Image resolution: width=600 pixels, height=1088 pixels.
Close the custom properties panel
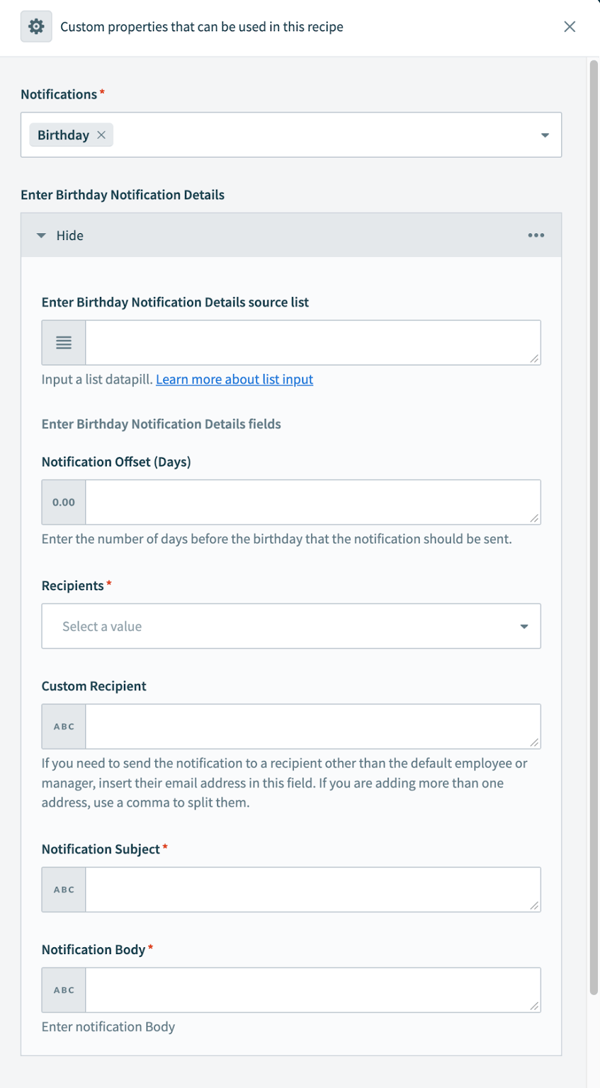tap(570, 27)
